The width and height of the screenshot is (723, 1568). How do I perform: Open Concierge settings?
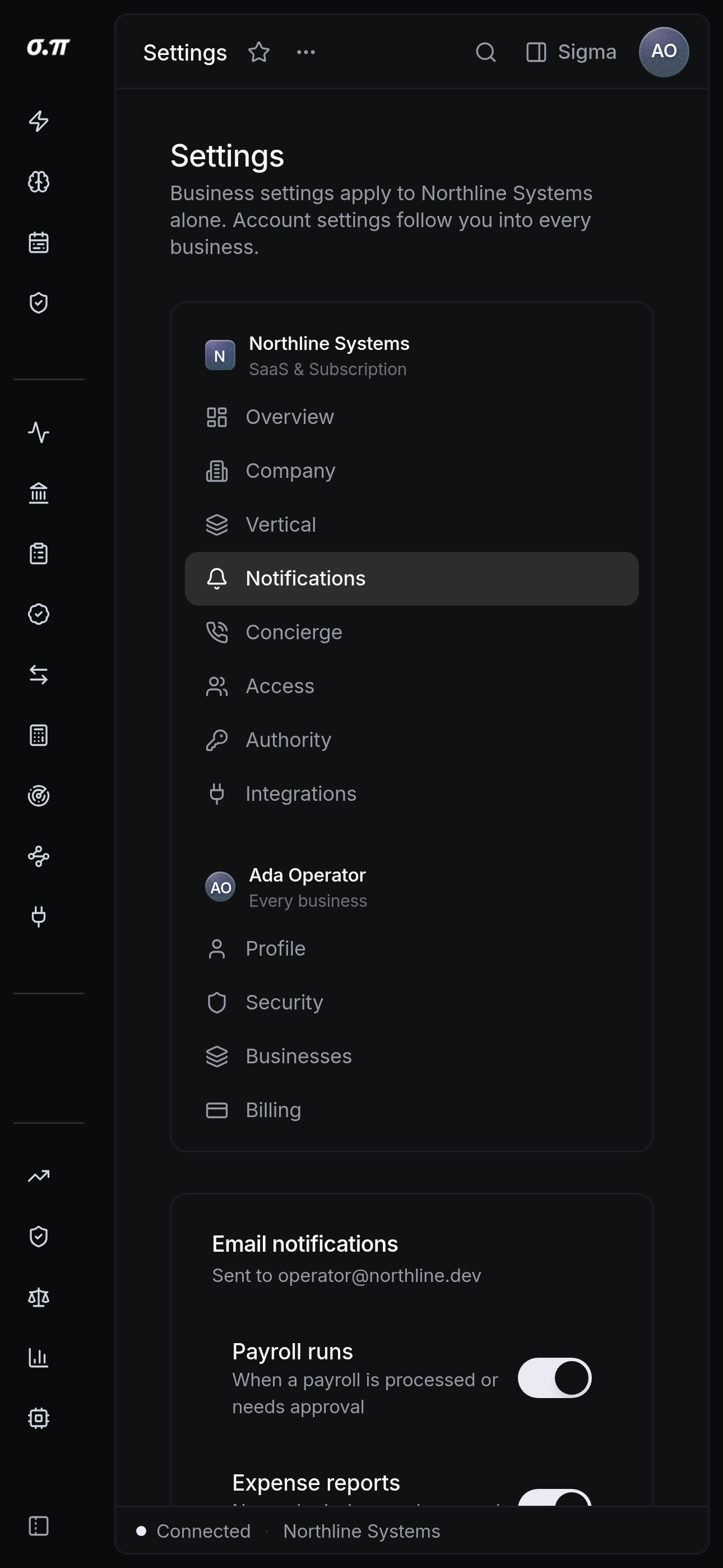click(411, 633)
